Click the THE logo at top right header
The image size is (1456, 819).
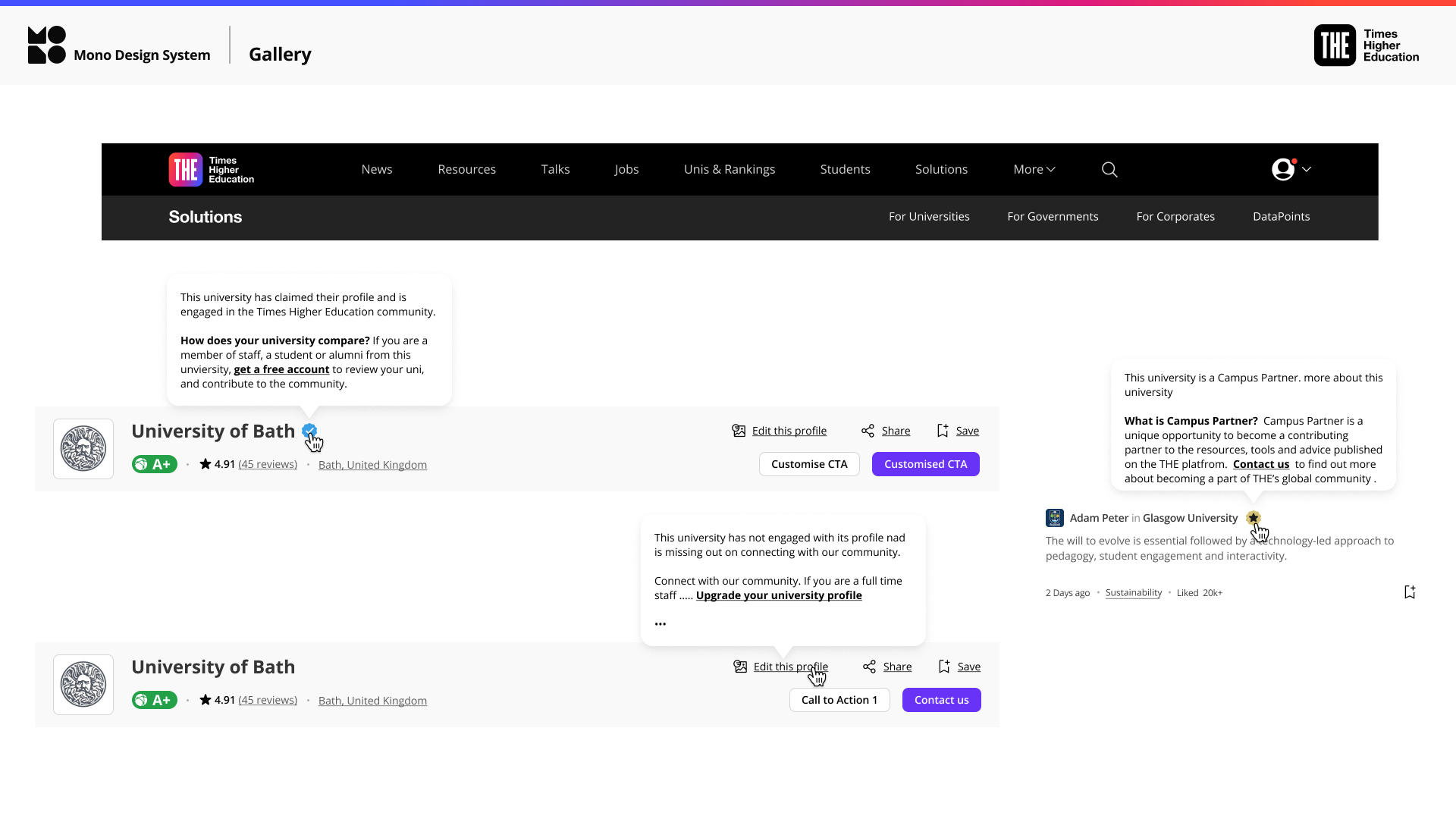pos(1367,45)
